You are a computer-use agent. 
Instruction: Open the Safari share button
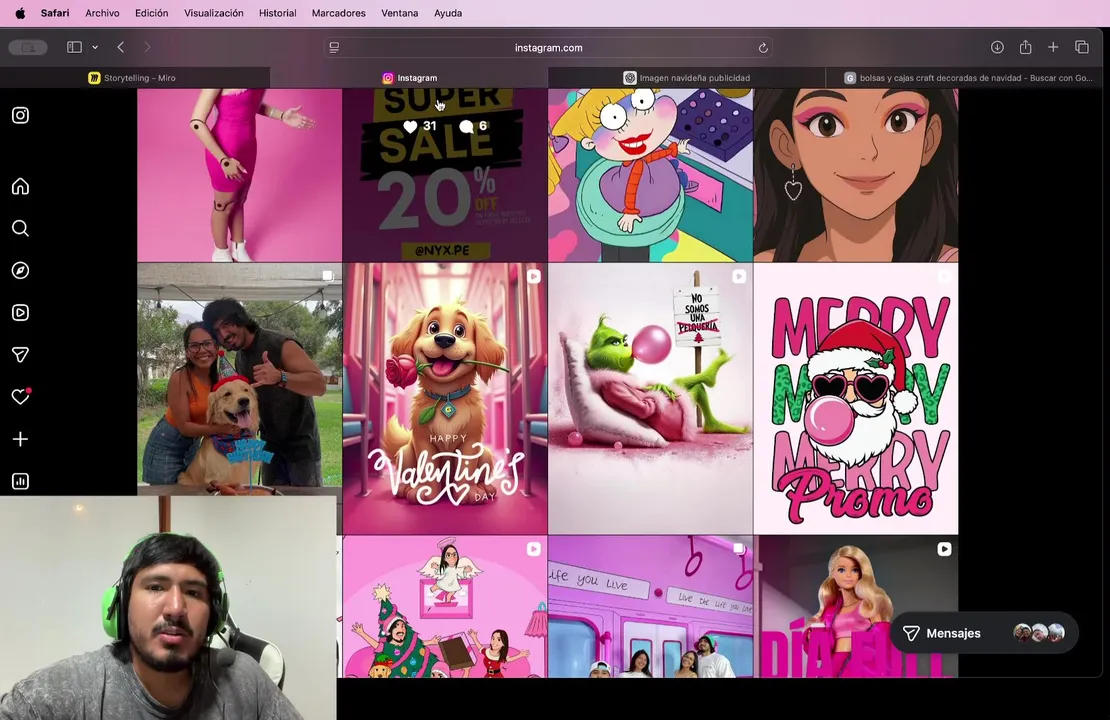[1025, 47]
